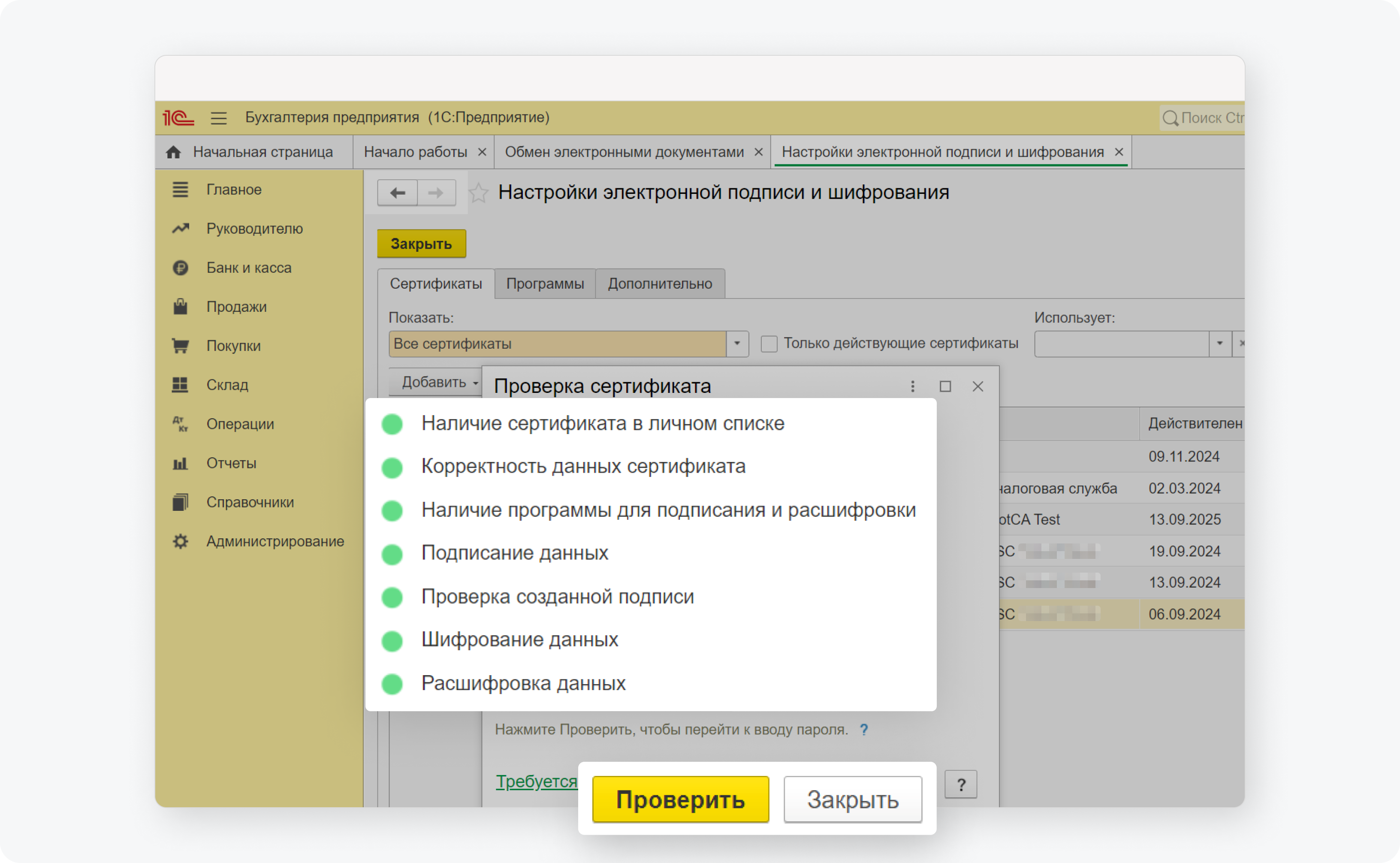Open the Банк и касса section
This screenshot has width=1400, height=863.
[249, 268]
